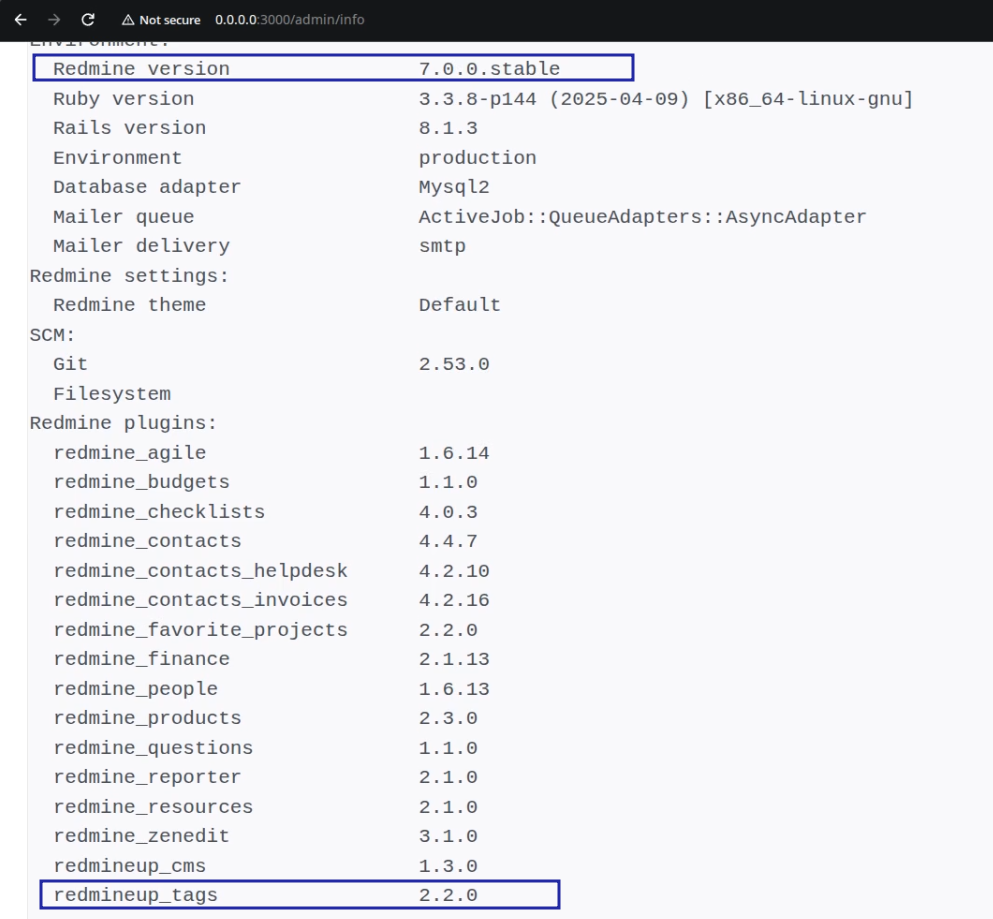Click the 'Ruby version' label
The height and width of the screenshot is (919, 993).
click(123, 99)
